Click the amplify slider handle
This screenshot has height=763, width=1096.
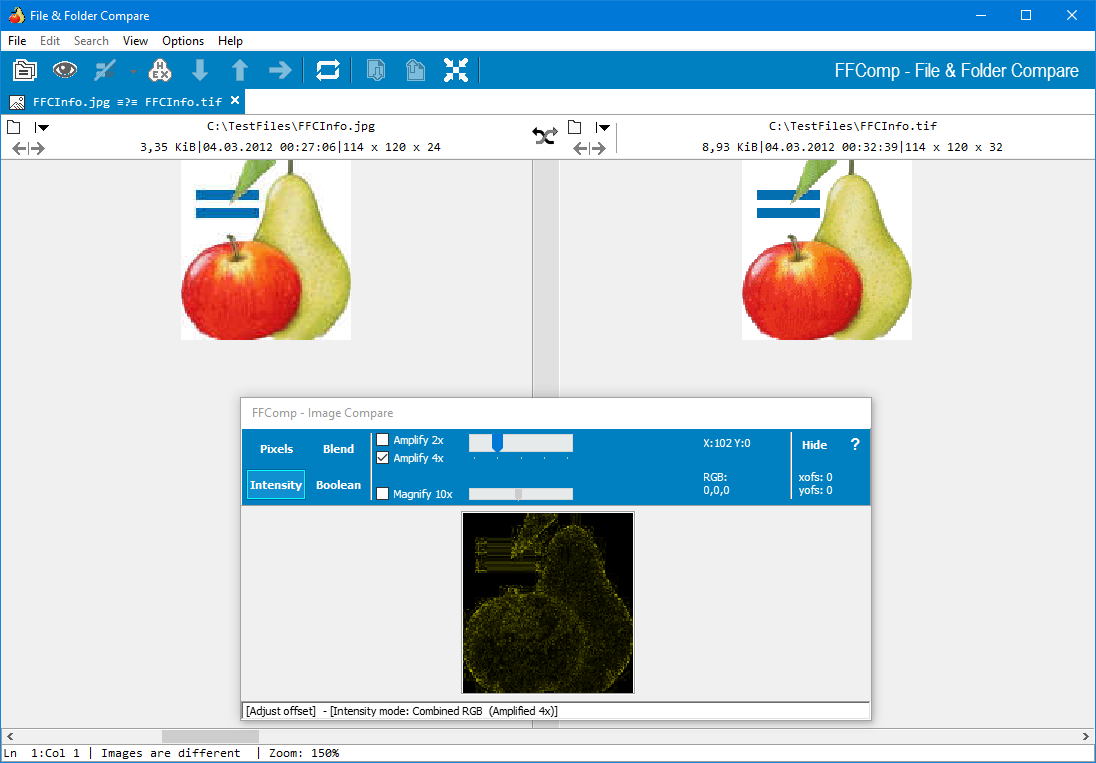click(497, 443)
